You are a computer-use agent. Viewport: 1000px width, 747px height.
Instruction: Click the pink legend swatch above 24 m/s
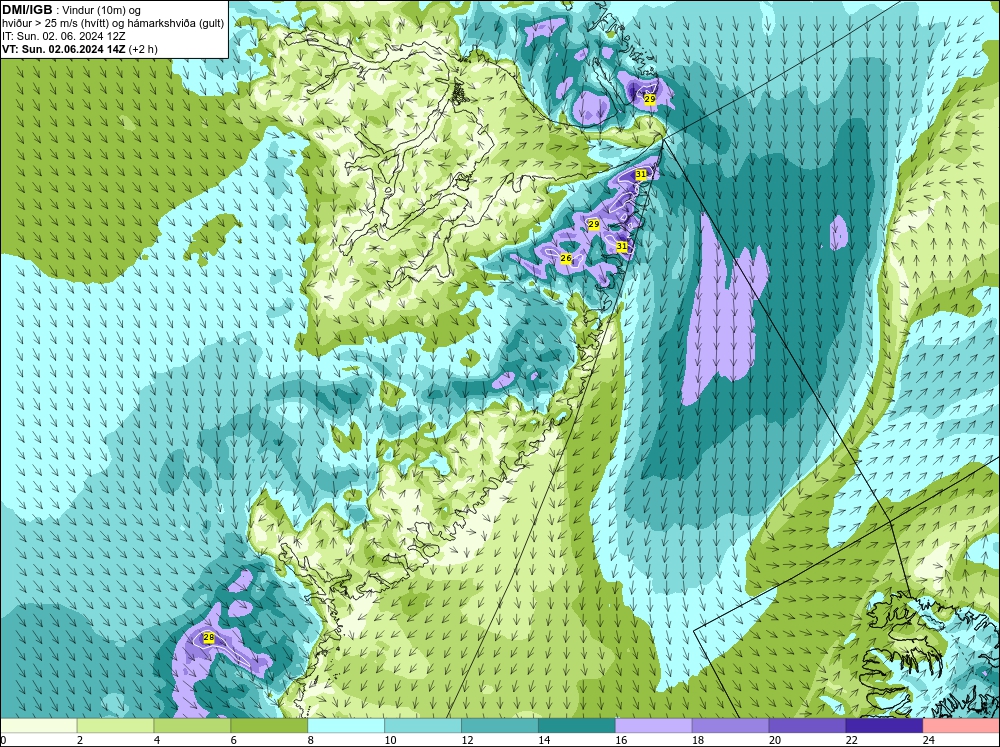pos(961,726)
